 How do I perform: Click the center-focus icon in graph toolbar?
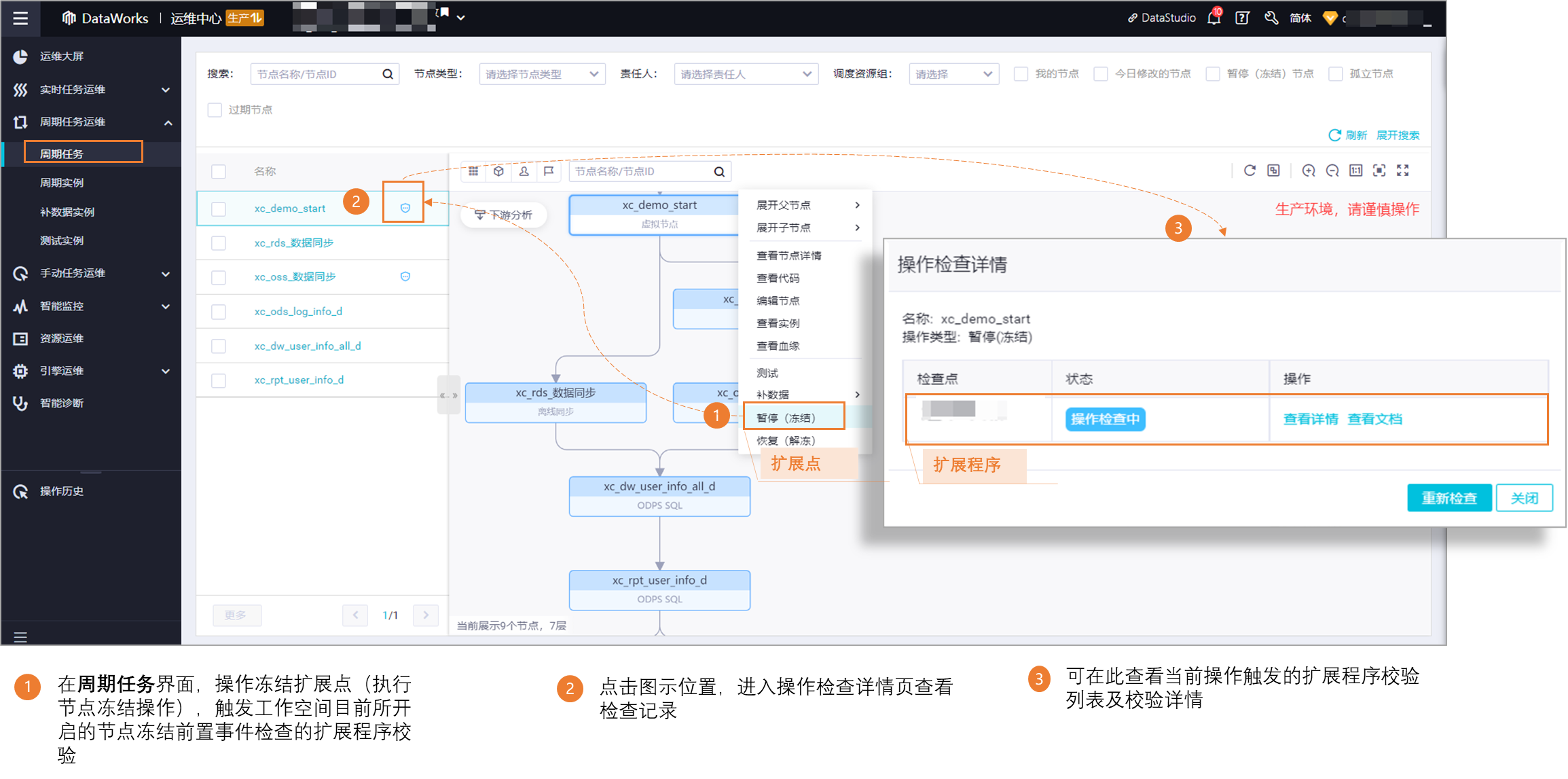[x=1379, y=170]
